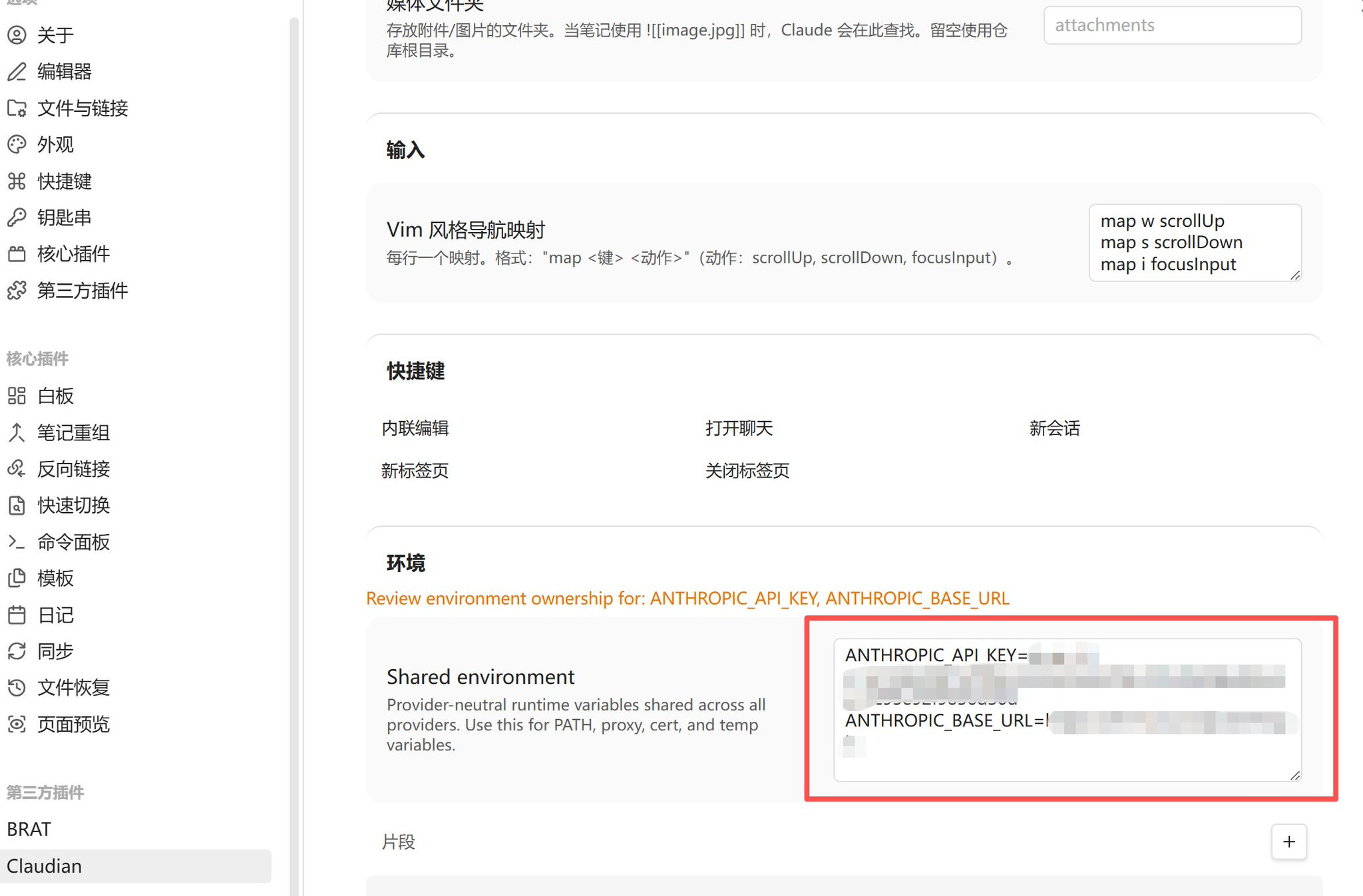Viewport: 1363px width, 896px height.
Task: Click the Files and Links folder icon
Action: pyautogui.click(x=17, y=108)
